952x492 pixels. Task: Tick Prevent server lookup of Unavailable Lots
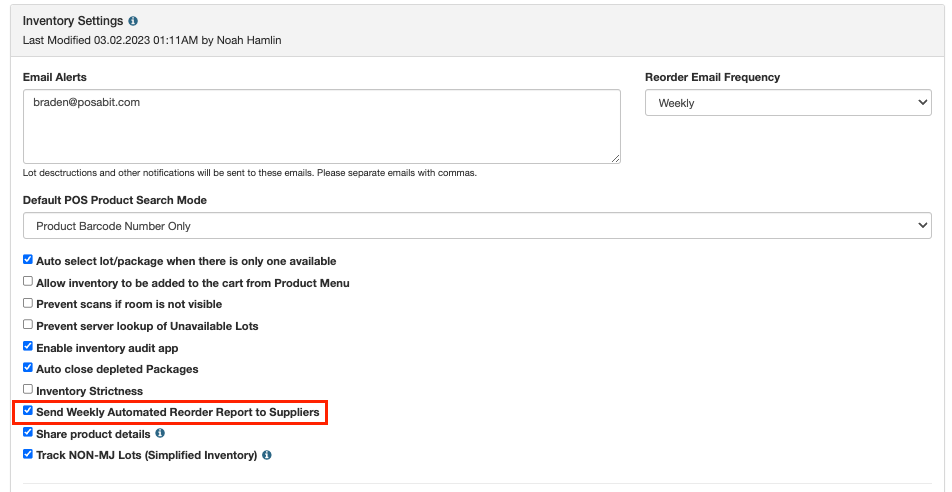click(x=28, y=324)
